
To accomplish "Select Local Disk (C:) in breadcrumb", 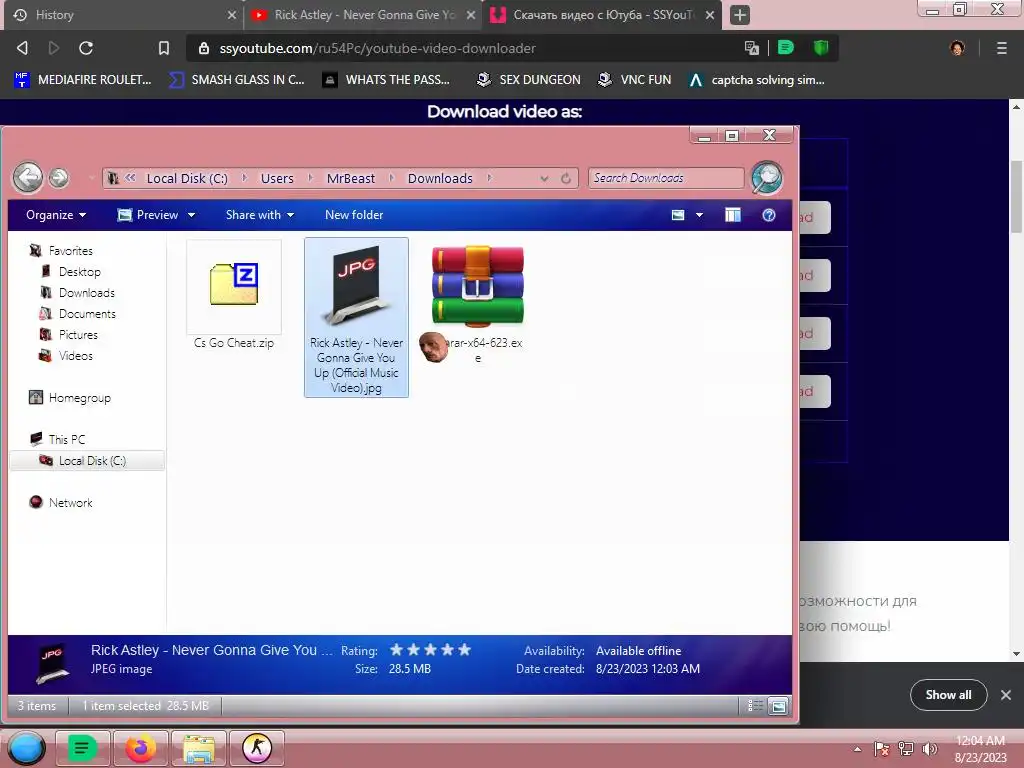I will (187, 178).
